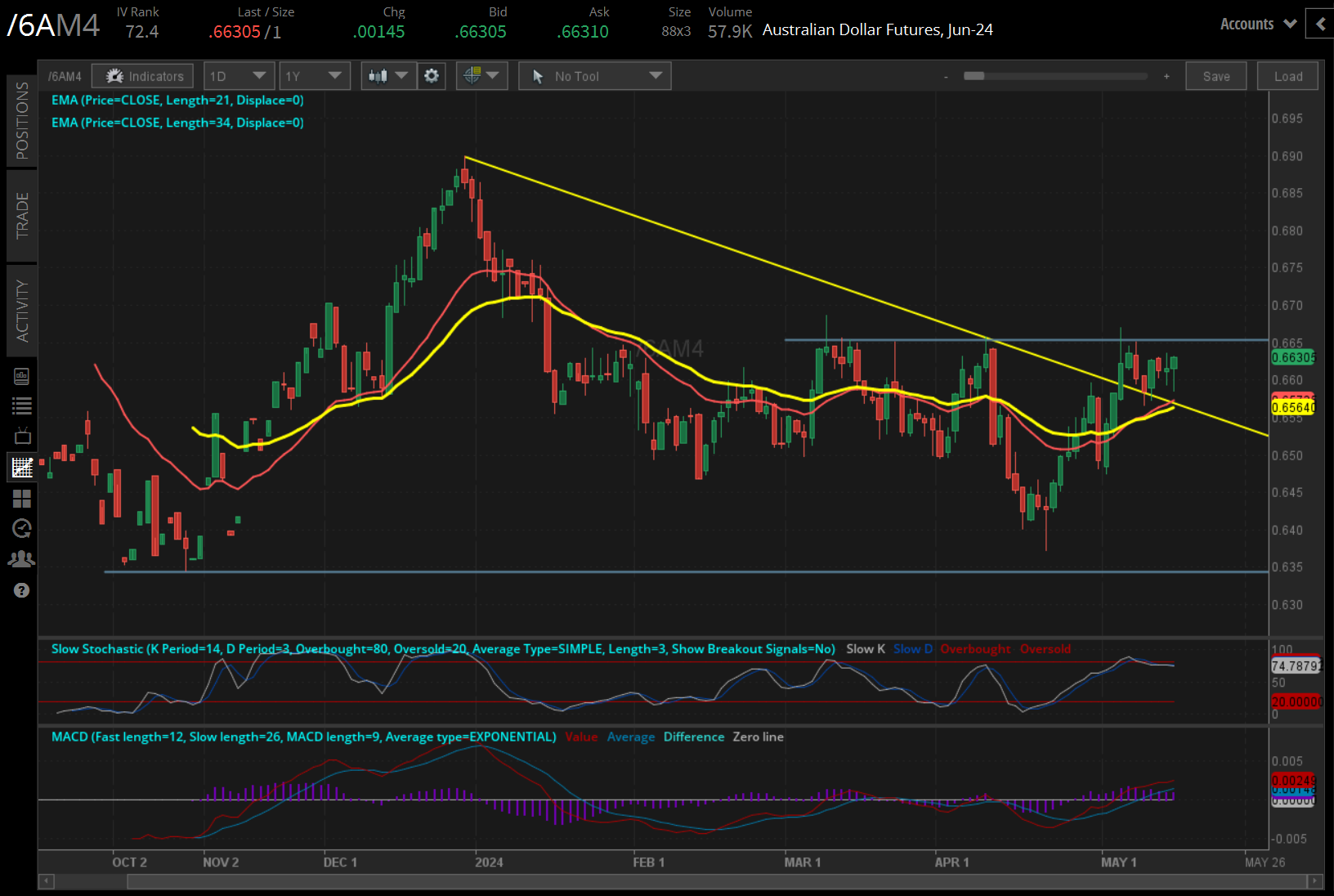Screen dimensions: 1334x896
Task: Open the Indicators panel
Action: tap(143, 76)
